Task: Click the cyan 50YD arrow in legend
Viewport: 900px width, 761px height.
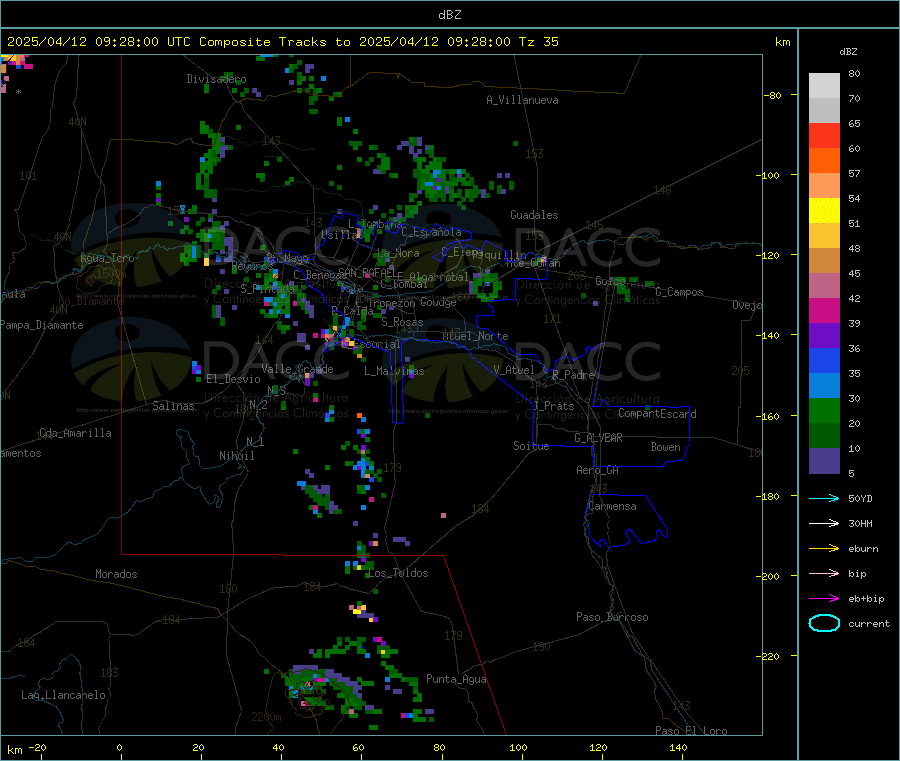Action: pos(824,498)
